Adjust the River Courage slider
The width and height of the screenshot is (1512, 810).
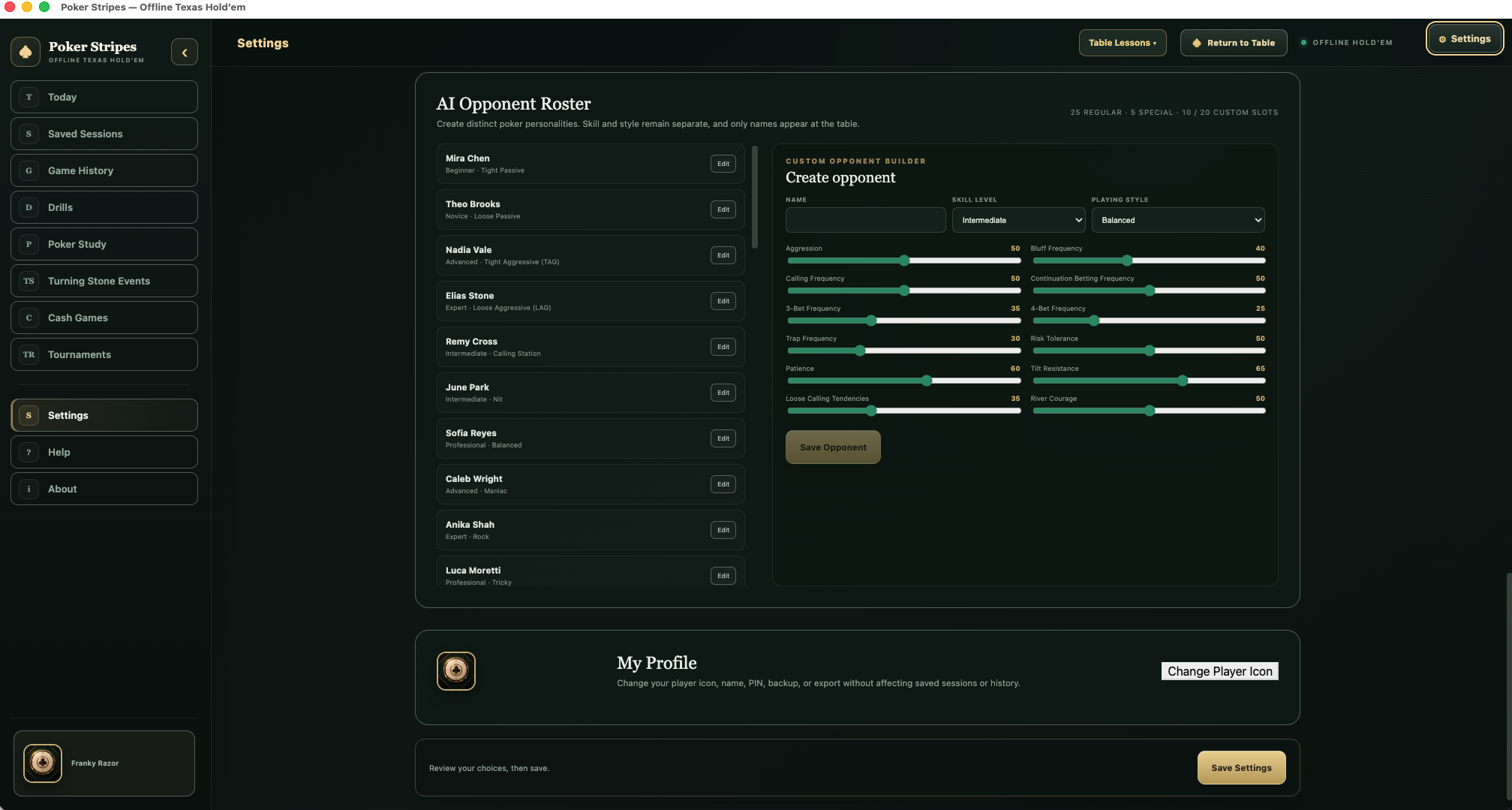[x=1149, y=411]
